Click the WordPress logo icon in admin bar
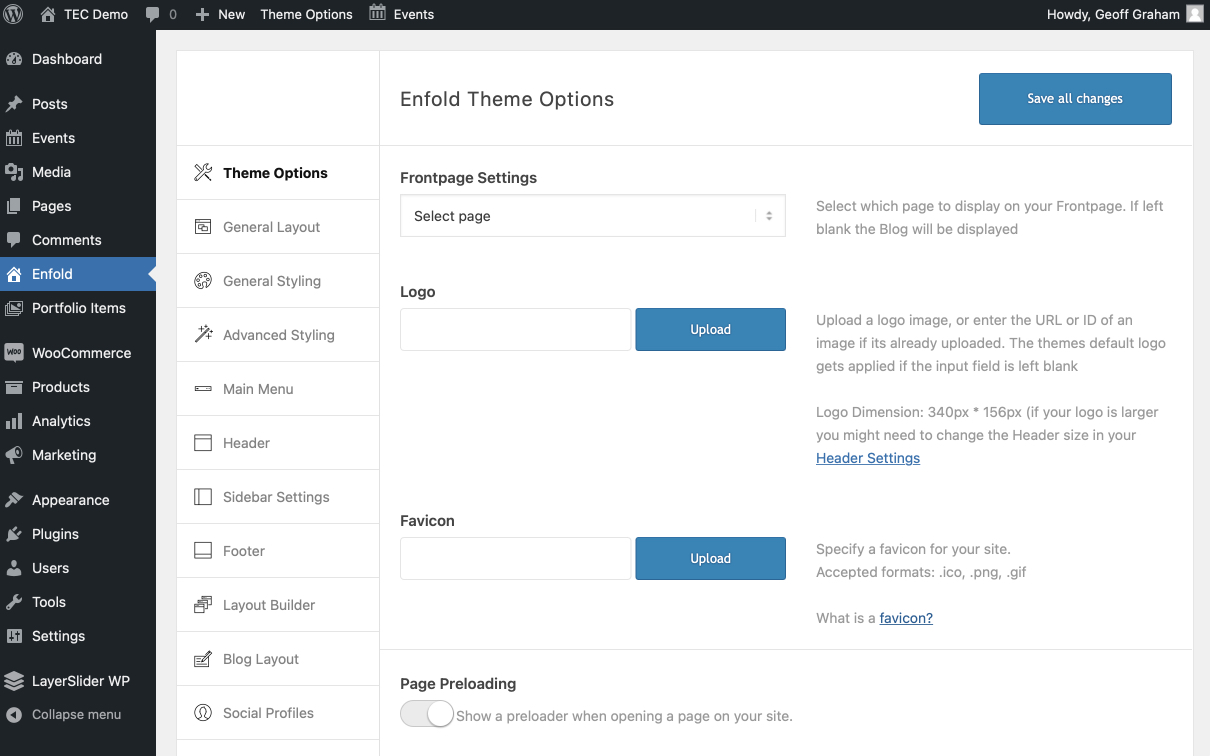Viewport: 1210px width, 756px height. 14,14
